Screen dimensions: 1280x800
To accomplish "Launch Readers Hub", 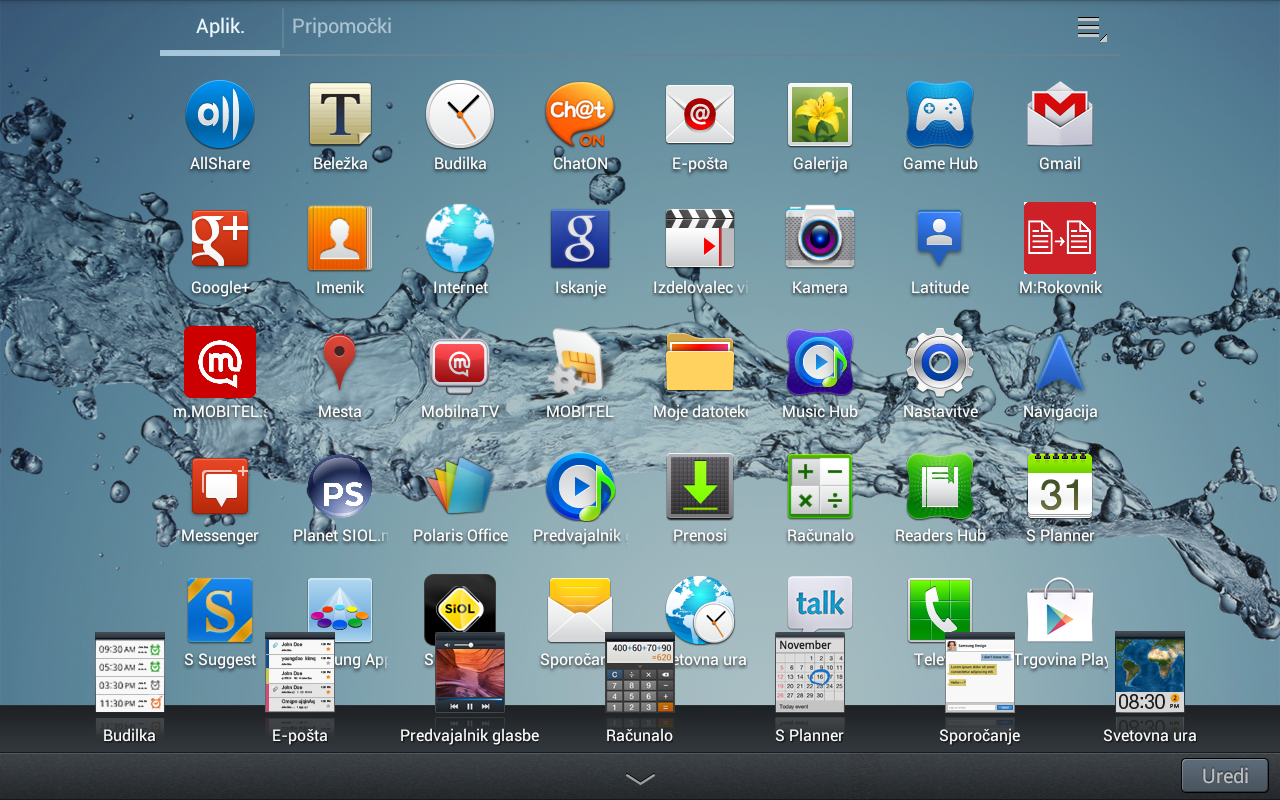I will point(940,487).
